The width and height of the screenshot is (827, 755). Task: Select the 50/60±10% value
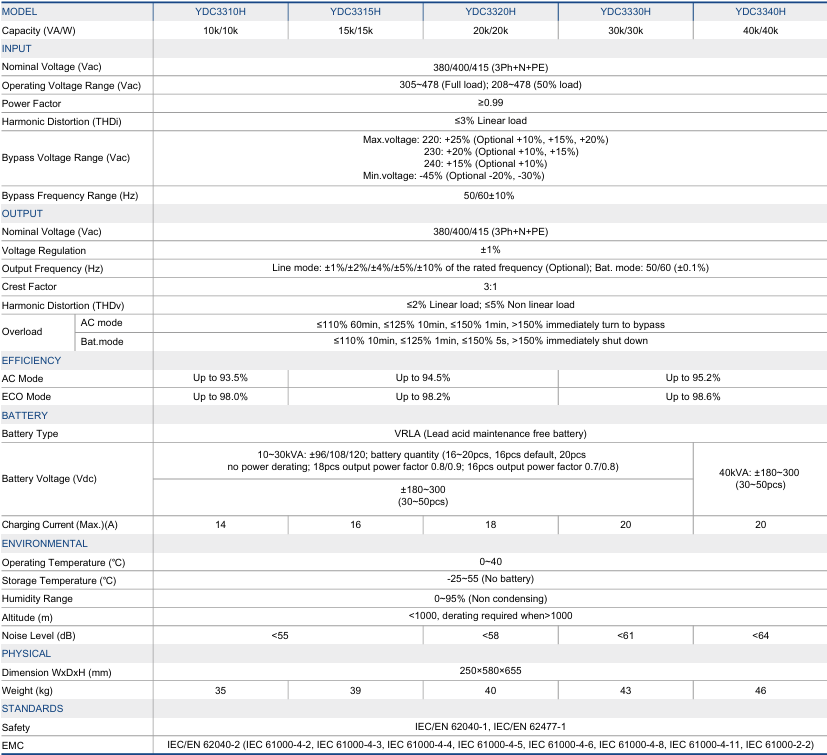[489, 195]
